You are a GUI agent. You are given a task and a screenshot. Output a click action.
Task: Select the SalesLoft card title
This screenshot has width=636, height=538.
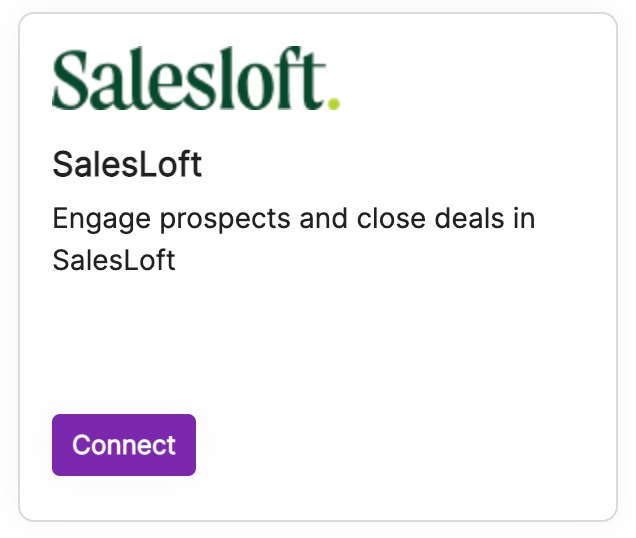[x=127, y=165]
